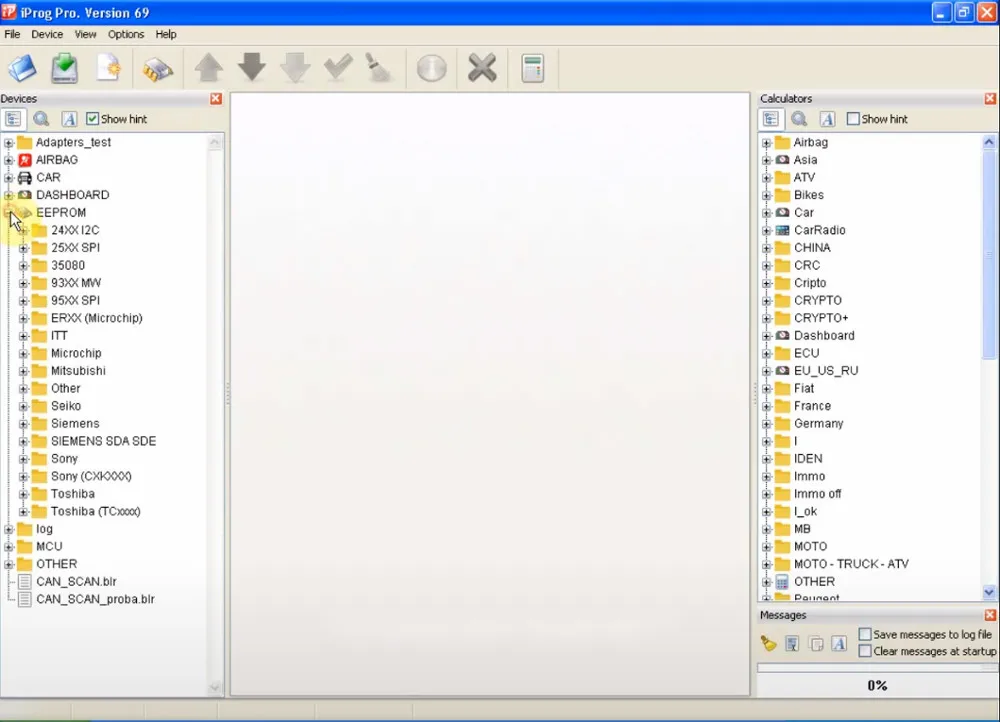The image size is (1000, 722).
Task: Close the Devices panel
Action: tap(216, 98)
